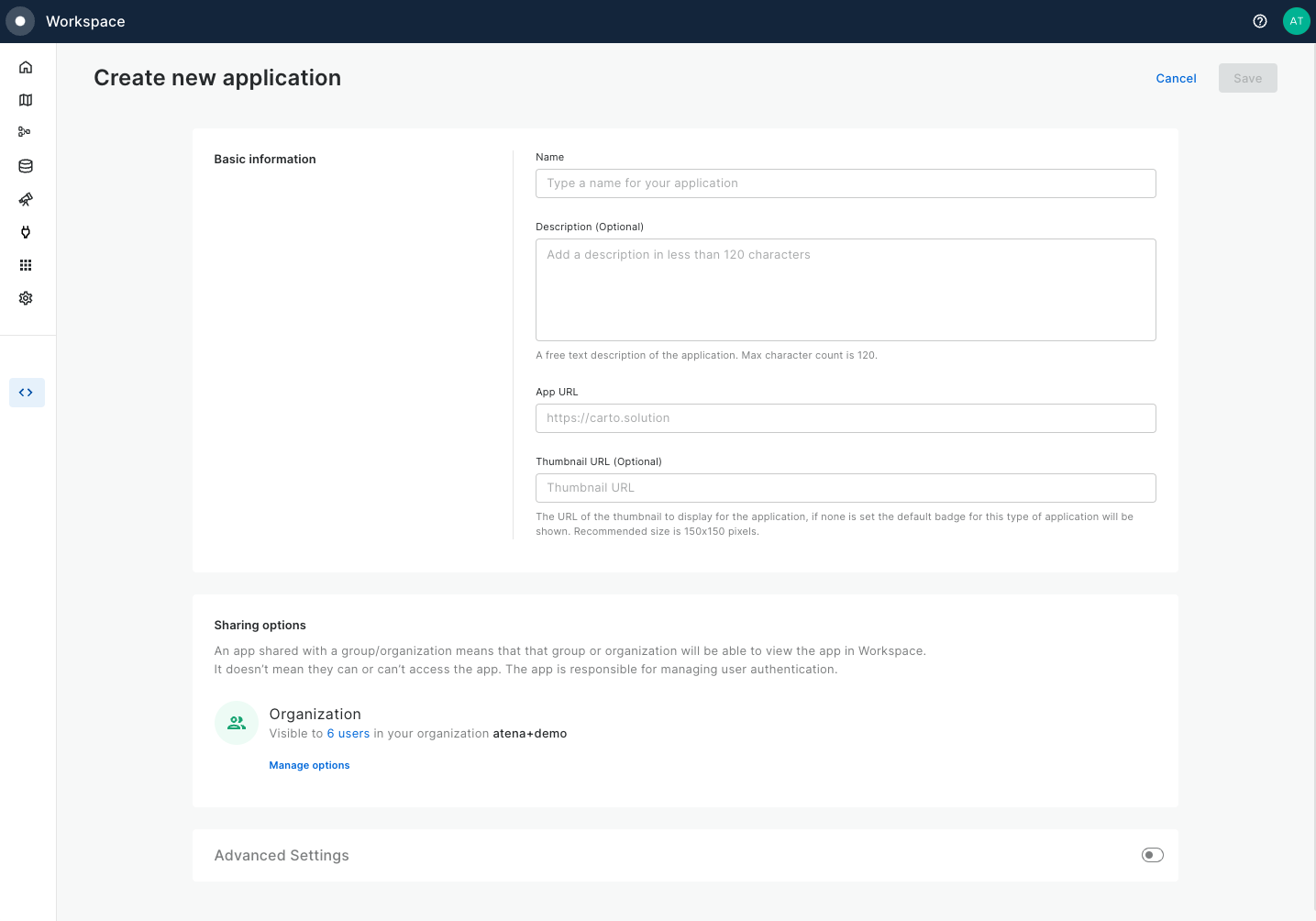Viewport: 1316px width, 921px height.
Task: Open the Applications grid icon
Action: 26,265
